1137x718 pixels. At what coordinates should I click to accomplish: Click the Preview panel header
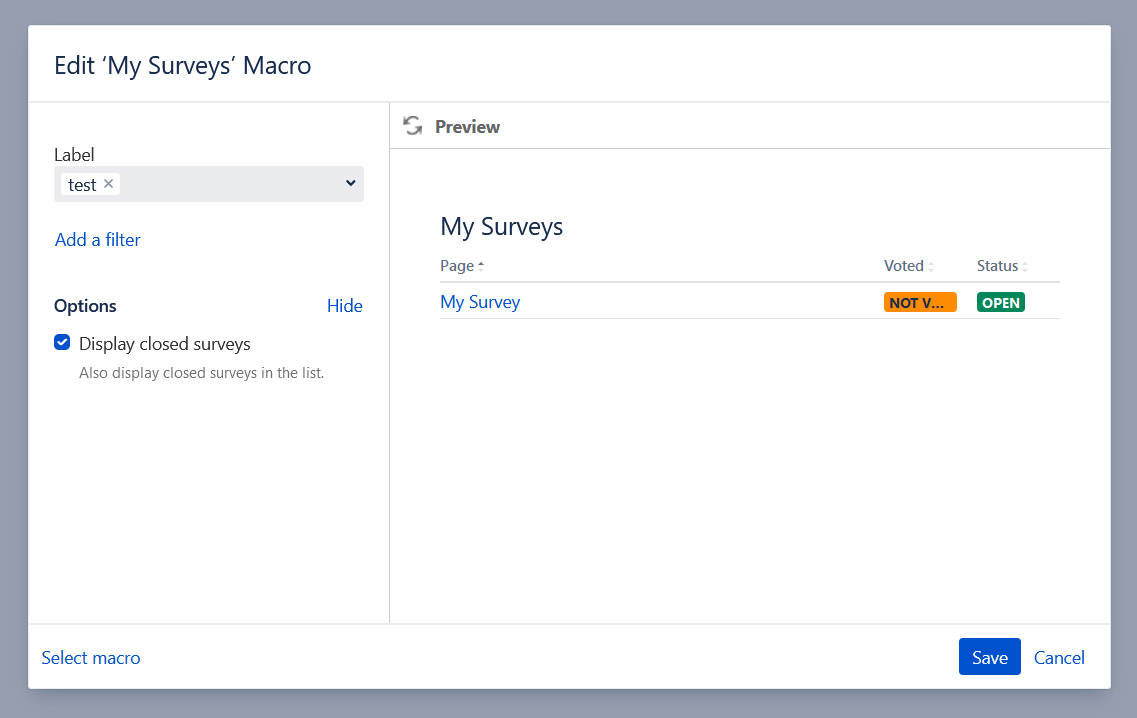pyautogui.click(x=467, y=126)
